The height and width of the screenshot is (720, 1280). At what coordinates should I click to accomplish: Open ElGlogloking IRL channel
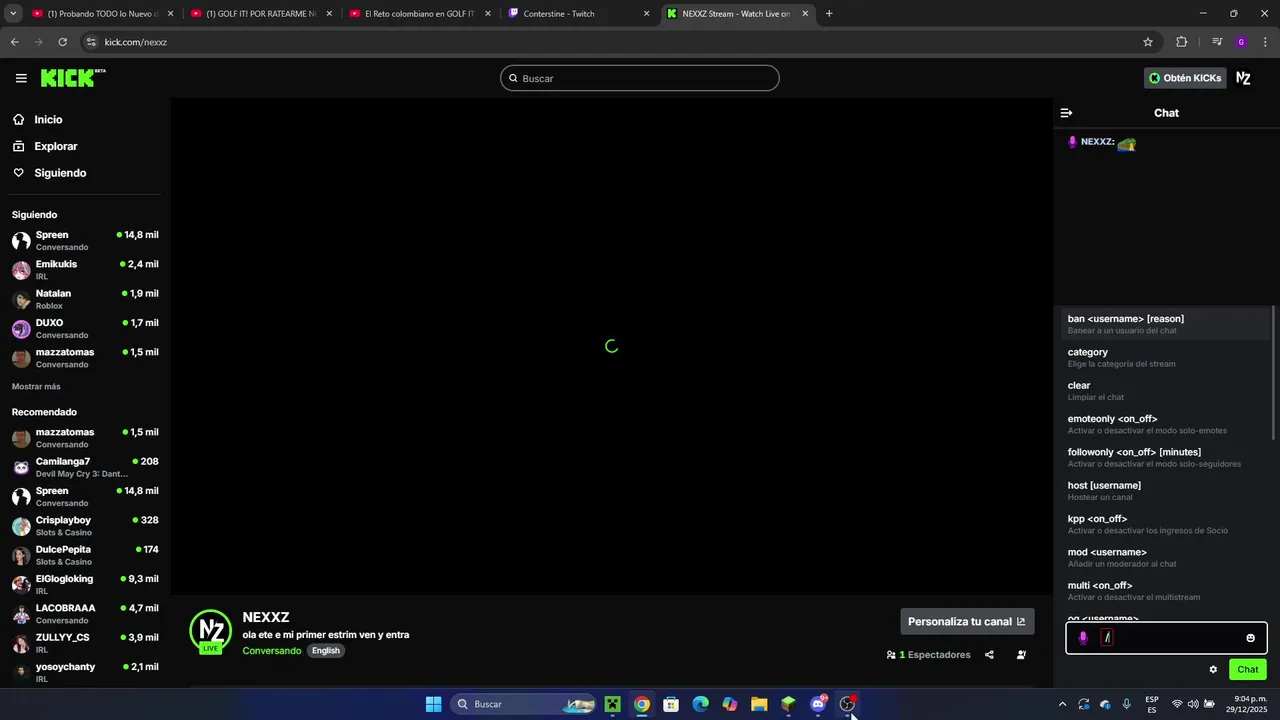point(85,585)
